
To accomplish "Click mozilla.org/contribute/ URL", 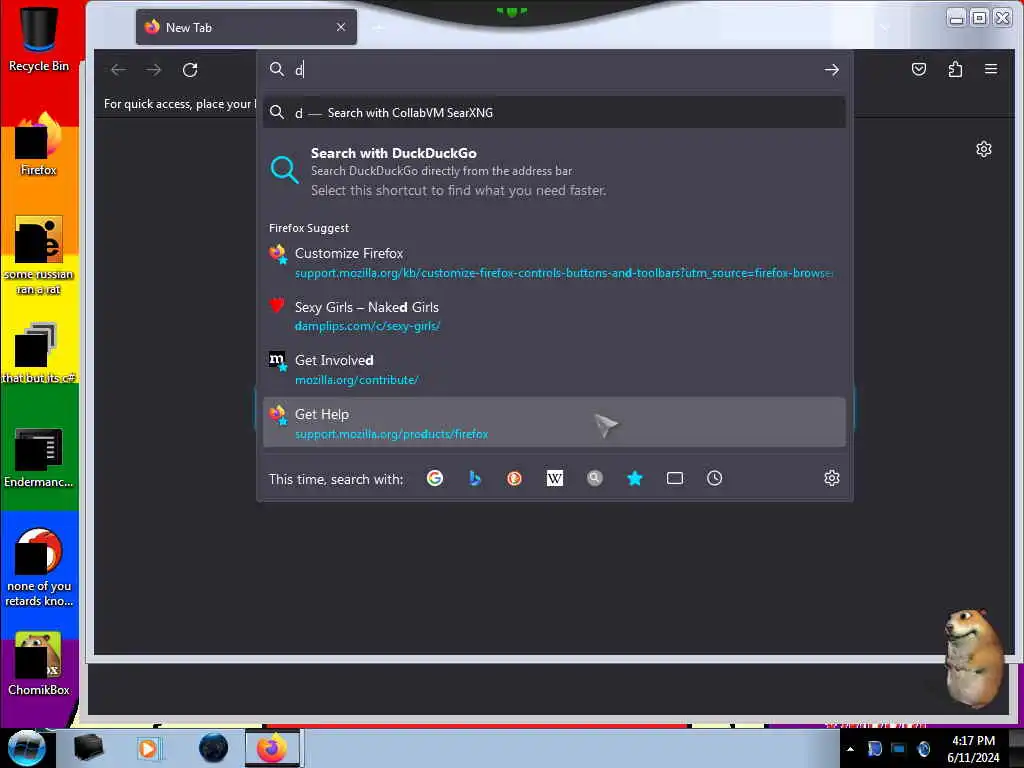I will click(x=357, y=379).
